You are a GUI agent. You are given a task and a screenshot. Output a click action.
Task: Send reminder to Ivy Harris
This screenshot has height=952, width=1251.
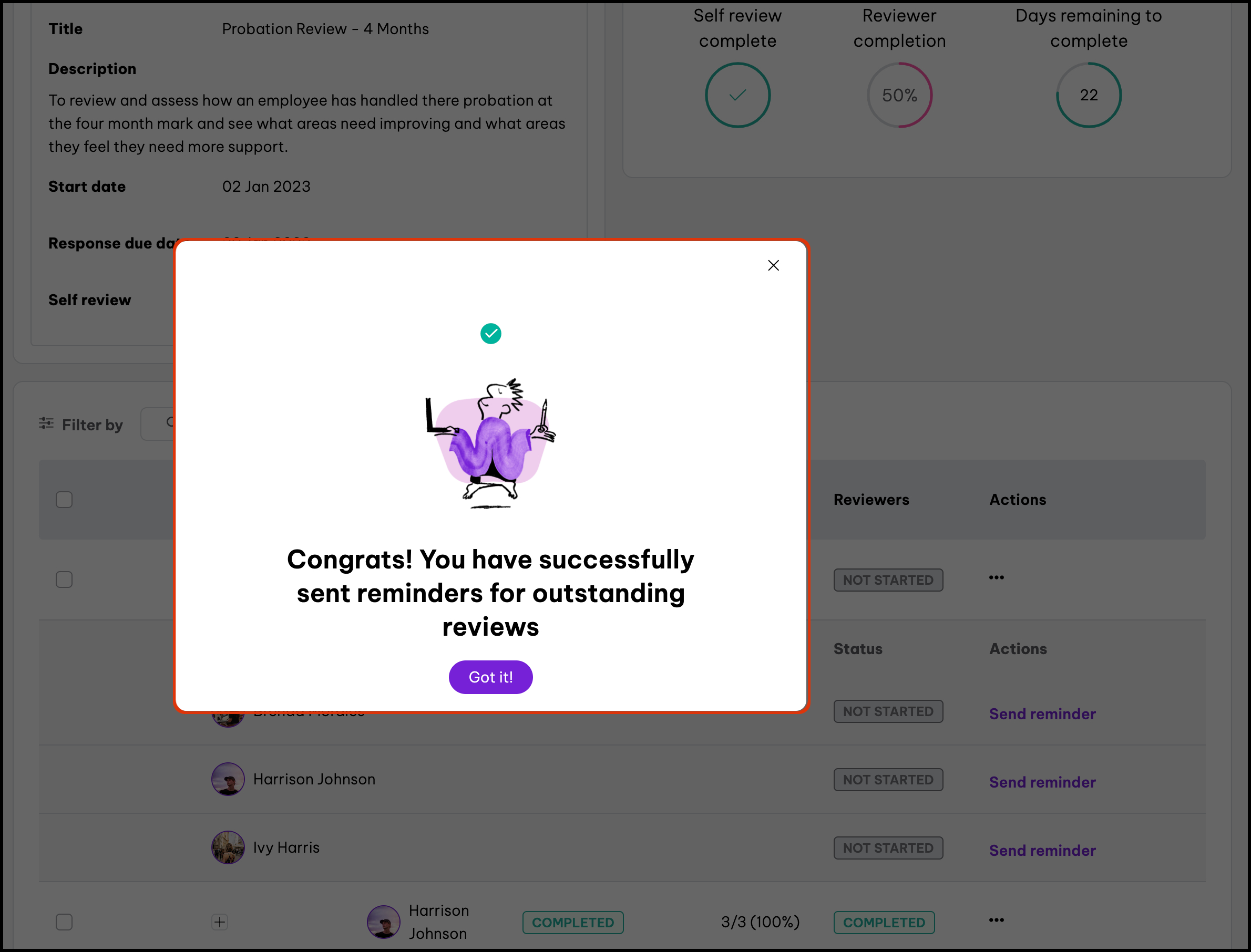coord(1042,850)
